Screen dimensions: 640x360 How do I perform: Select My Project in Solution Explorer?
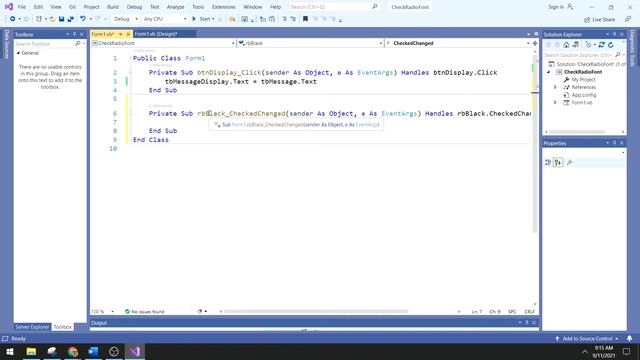[583, 80]
